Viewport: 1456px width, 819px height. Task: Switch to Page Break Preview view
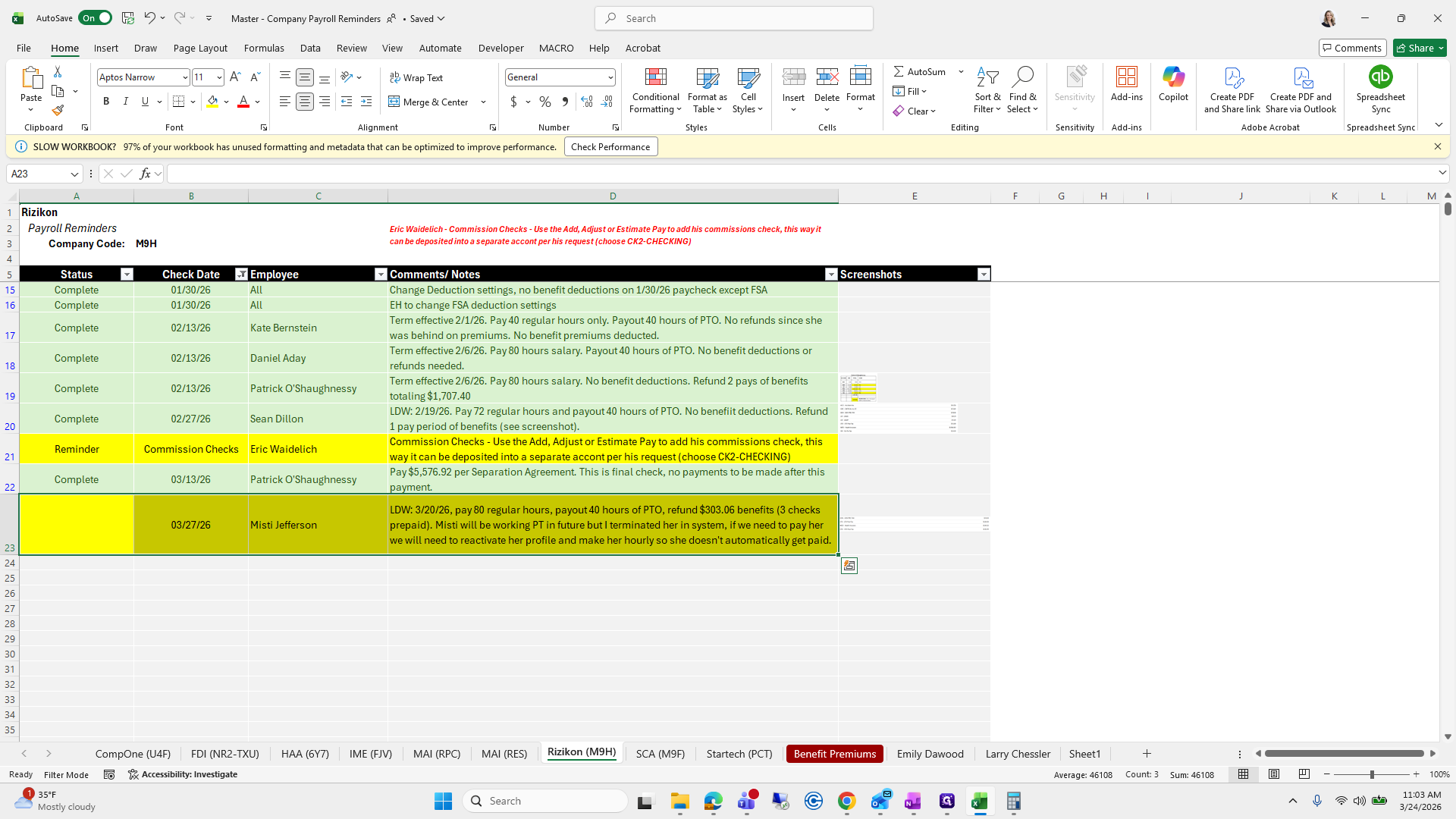coord(1304,774)
